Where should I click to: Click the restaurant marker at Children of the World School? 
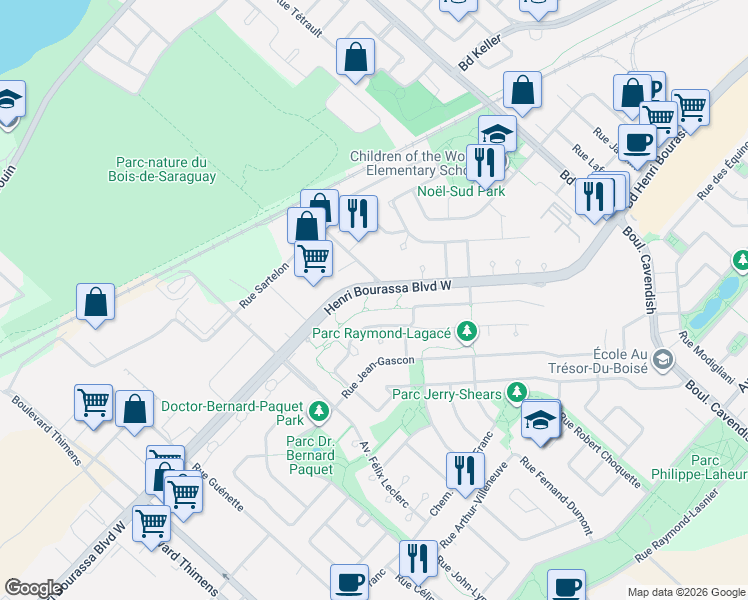click(486, 166)
